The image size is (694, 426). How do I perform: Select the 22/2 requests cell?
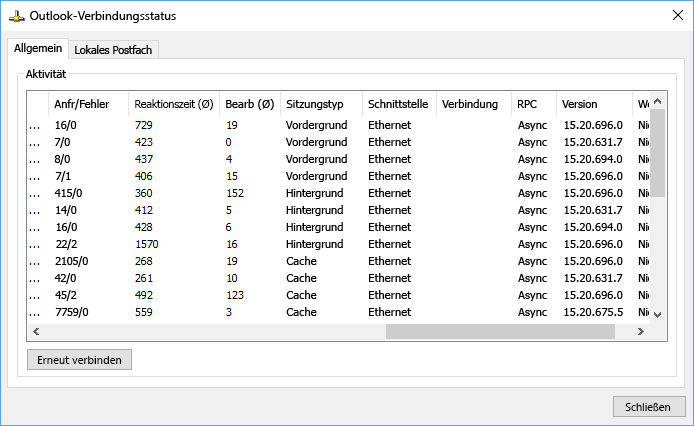tap(66, 244)
